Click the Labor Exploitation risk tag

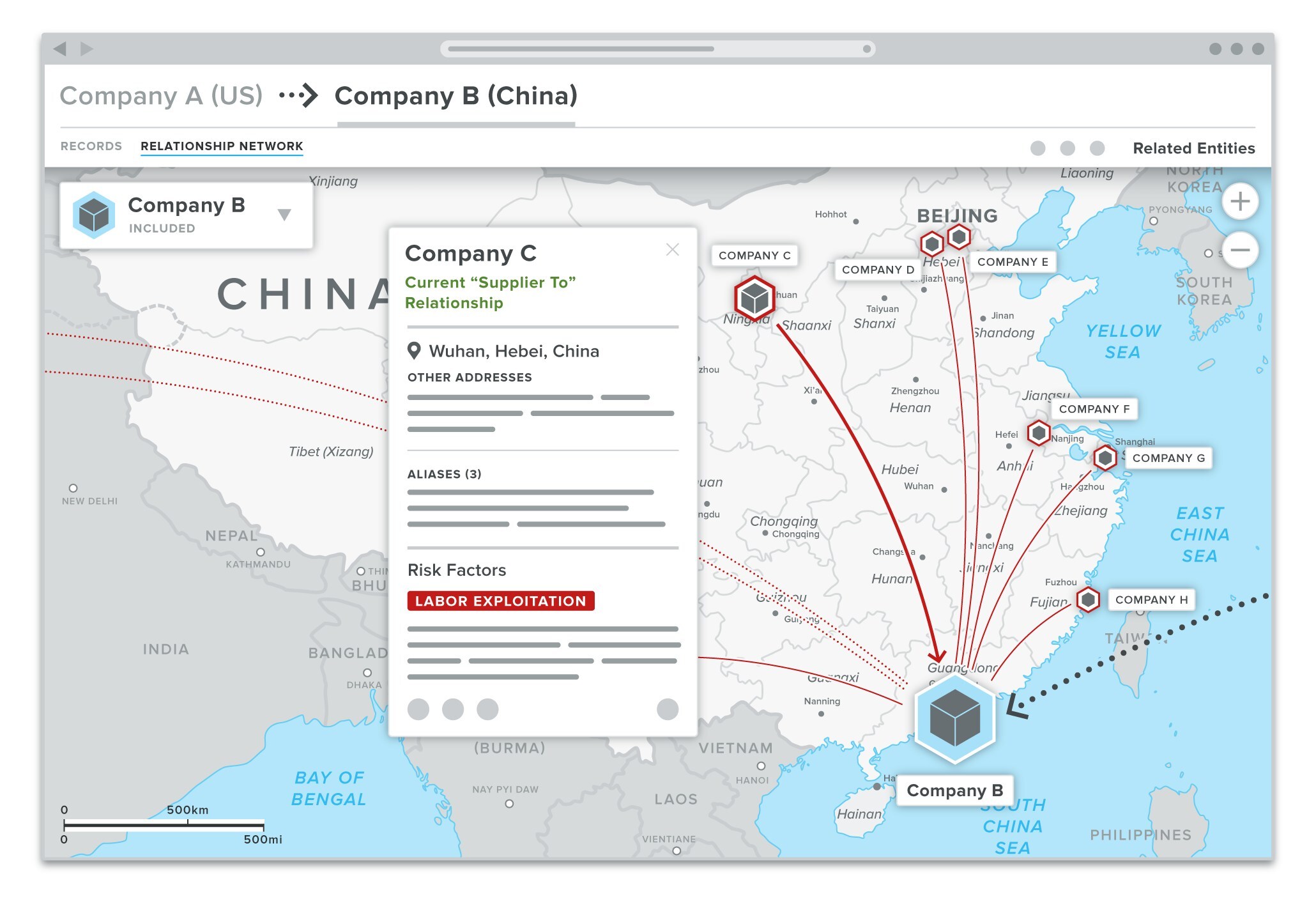(x=500, y=601)
